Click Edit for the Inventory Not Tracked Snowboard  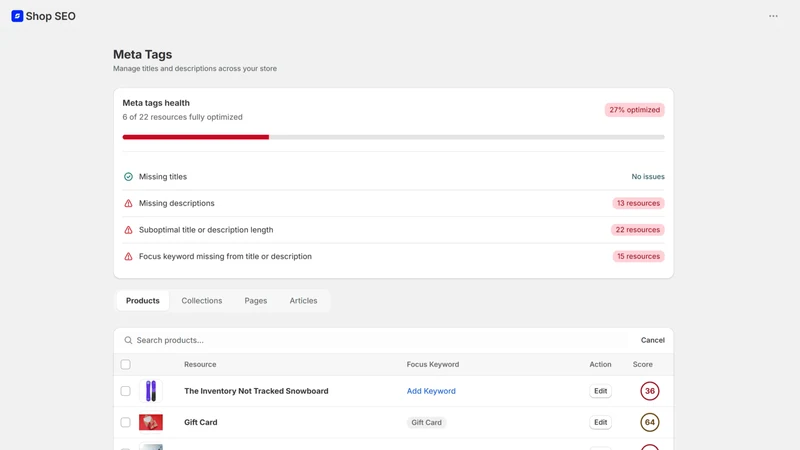pos(601,391)
